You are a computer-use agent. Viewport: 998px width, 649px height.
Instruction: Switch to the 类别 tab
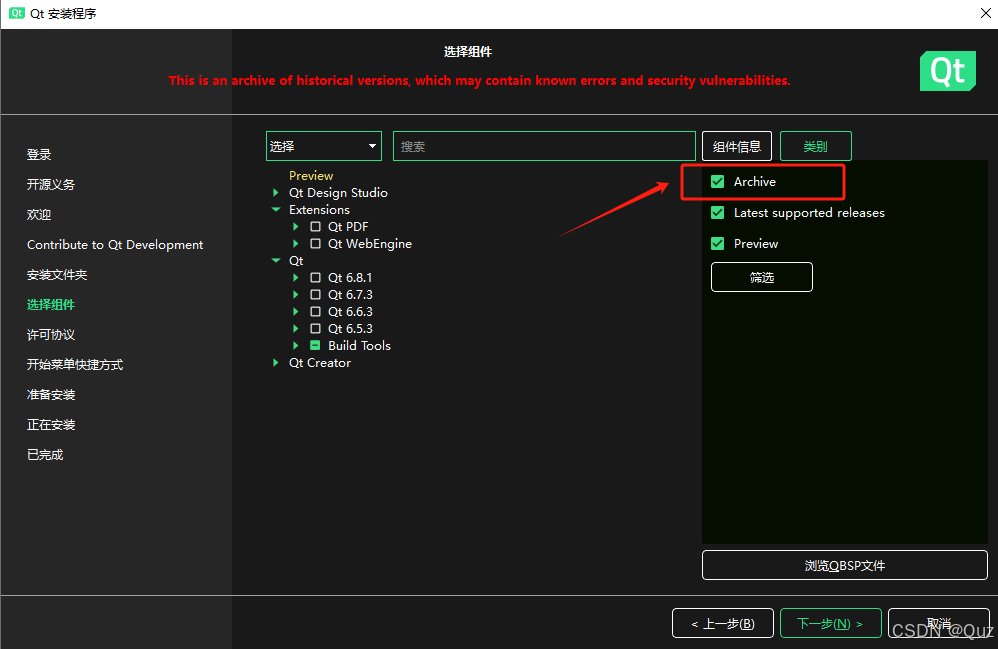pyautogui.click(x=815, y=146)
